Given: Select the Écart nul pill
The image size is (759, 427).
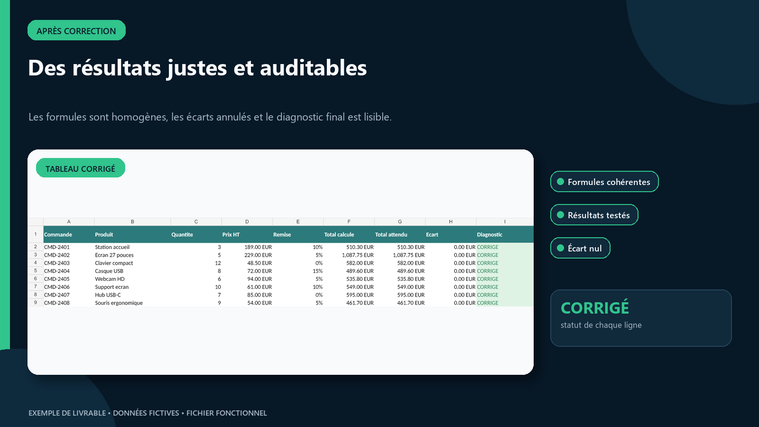Looking at the screenshot, I should [x=580, y=248].
